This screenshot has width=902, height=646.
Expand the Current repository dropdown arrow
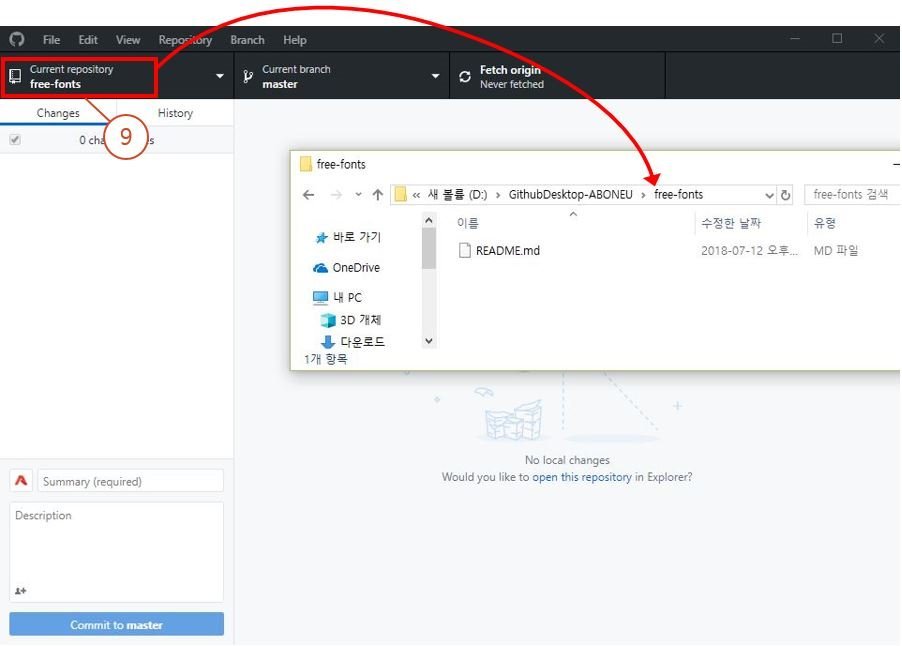[x=220, y=76]
